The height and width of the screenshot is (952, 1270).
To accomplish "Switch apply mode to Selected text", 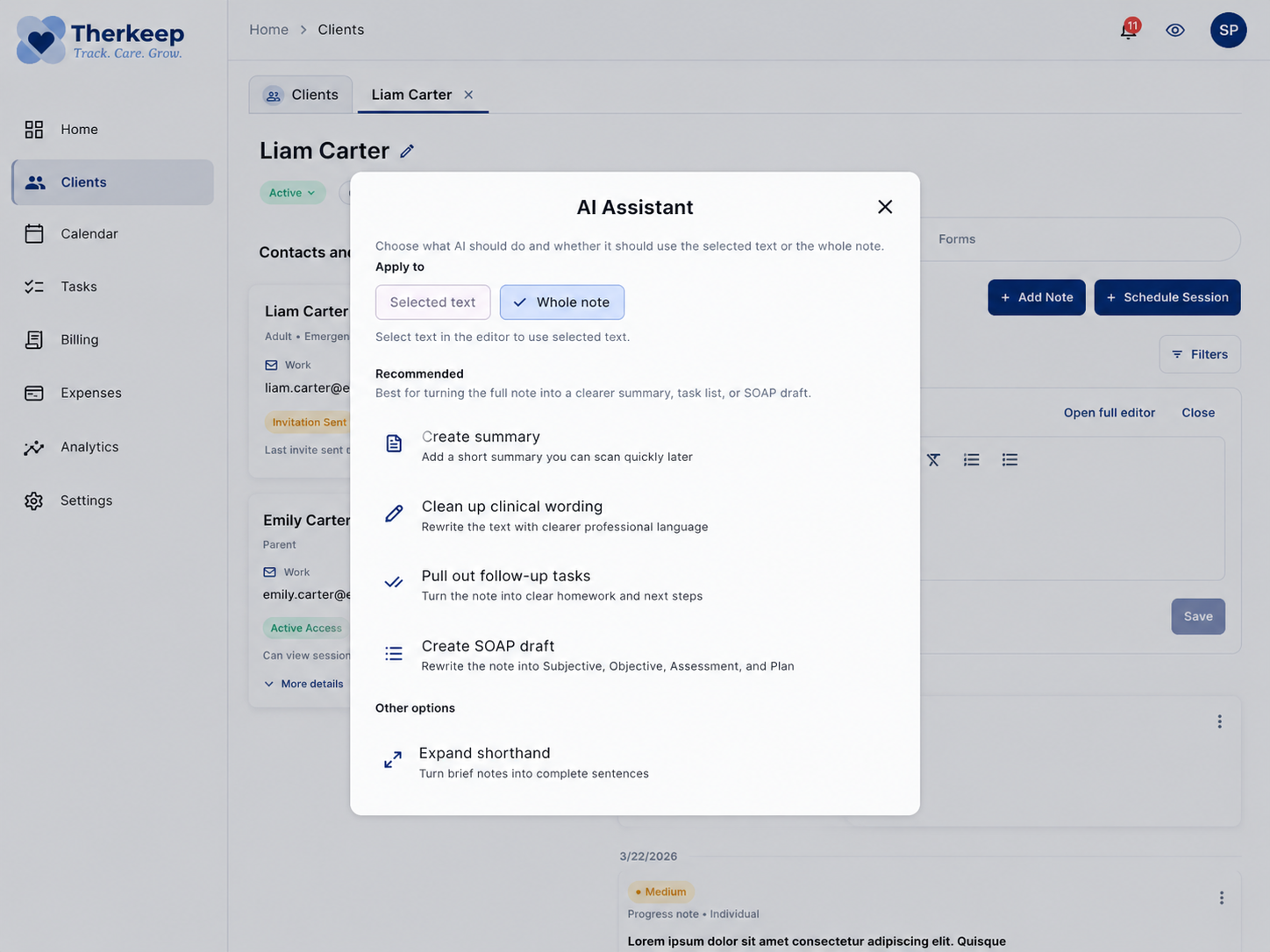I will (x=432, y=301).
